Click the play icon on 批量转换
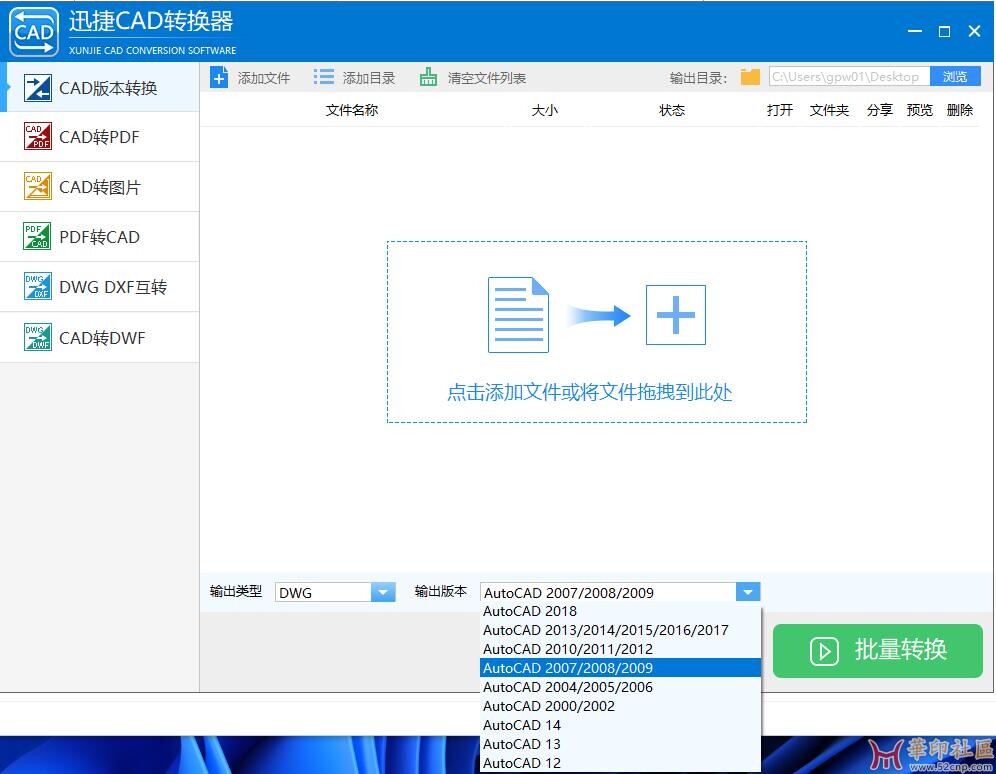This screenshot has height=774, width=996. coord(824,651)
